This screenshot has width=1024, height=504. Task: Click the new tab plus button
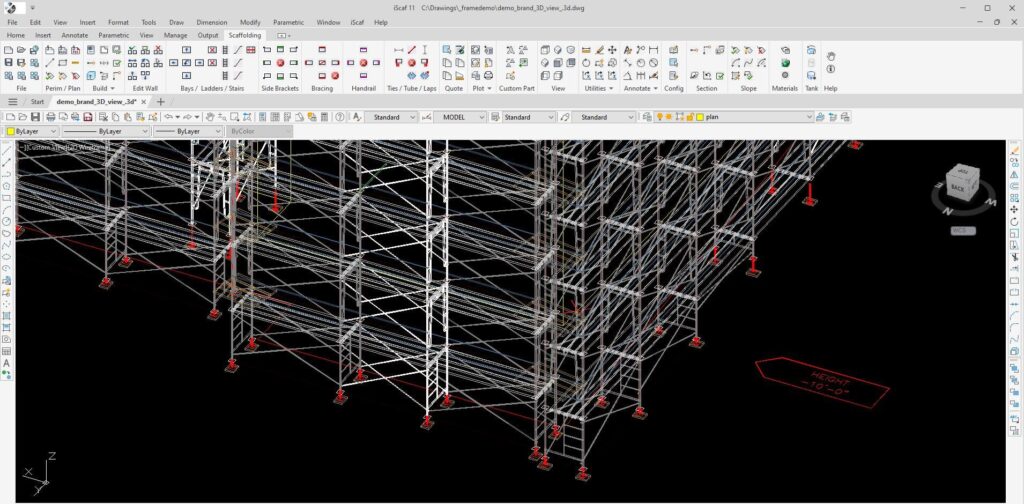tap(161, 102)
